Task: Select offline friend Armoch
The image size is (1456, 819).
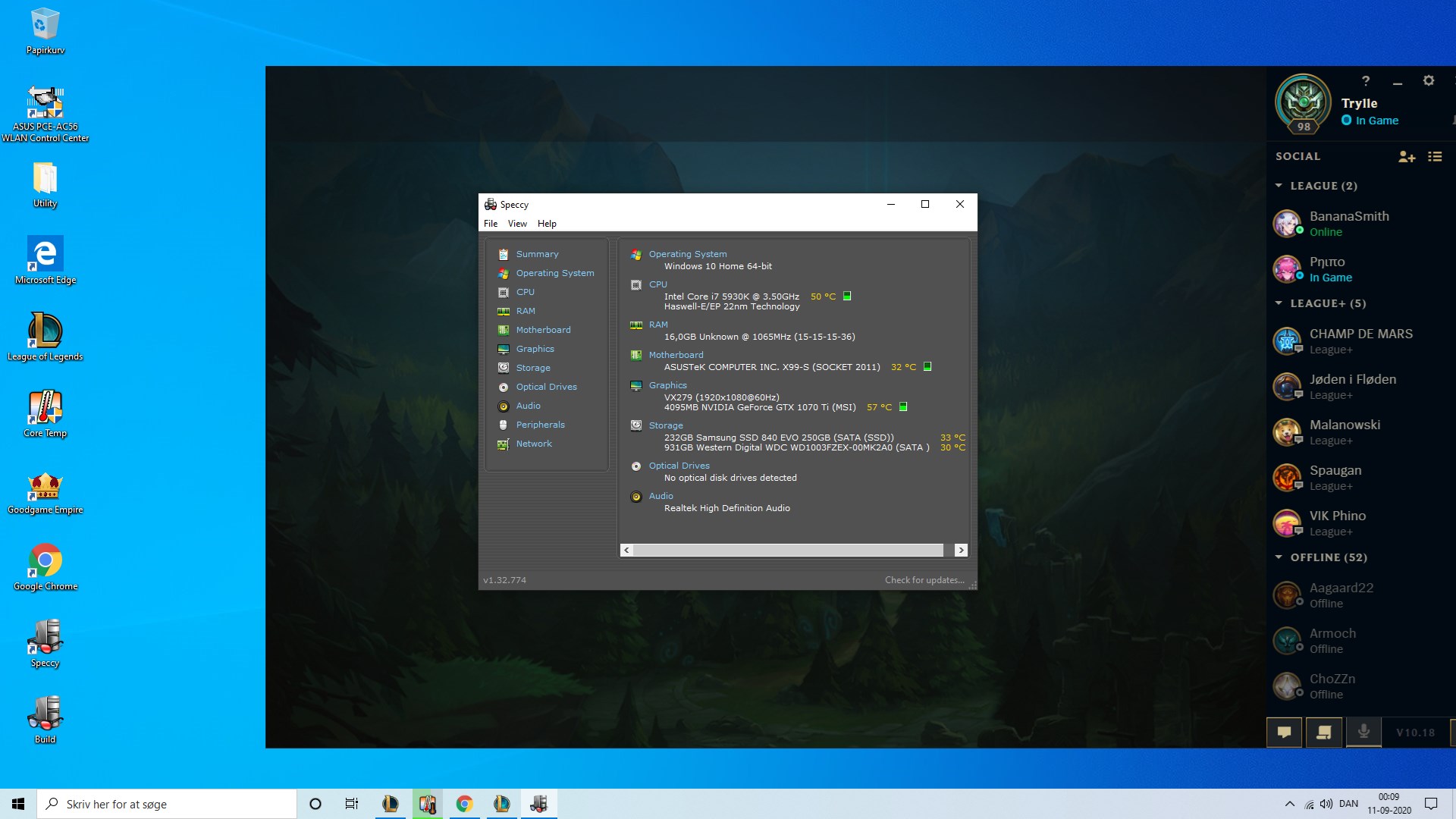Action: pyautogui.click(x=1361, y=641)
